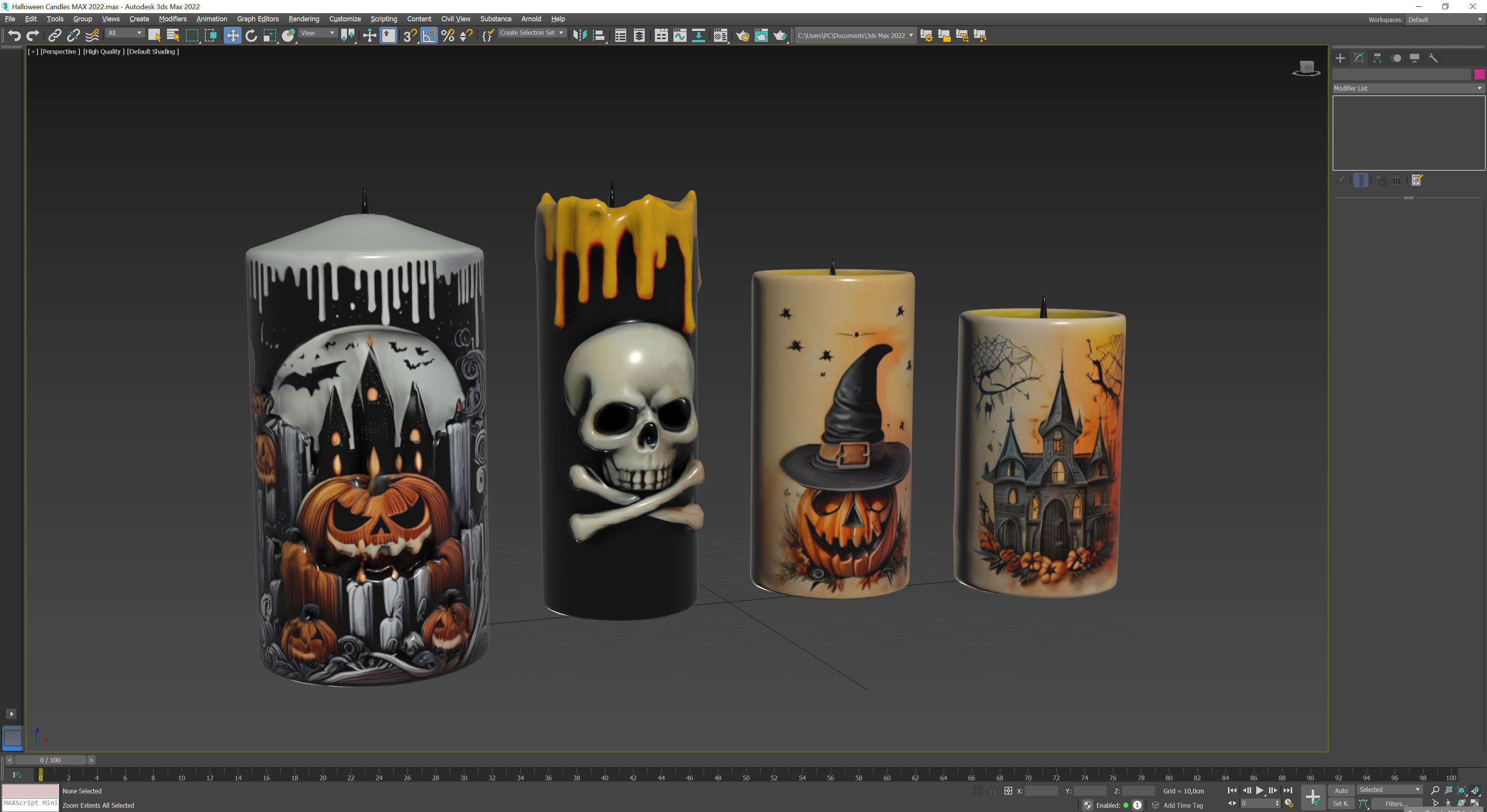Screen dimensions: 1487x812
Task: Switch to Create command panel tab
Action: pyautogui.click(x=1340, y=58)
